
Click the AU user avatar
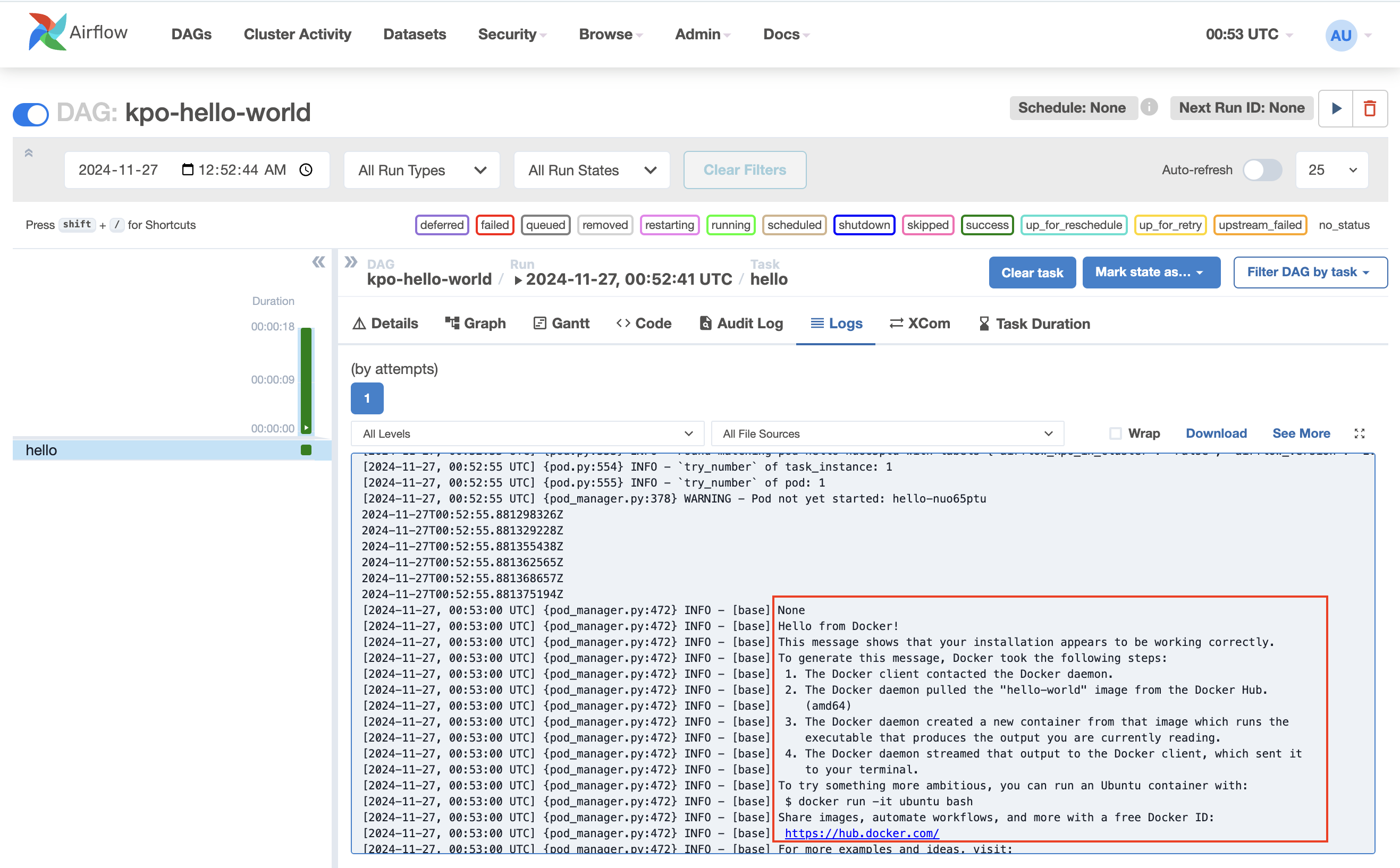[1341, 35]
